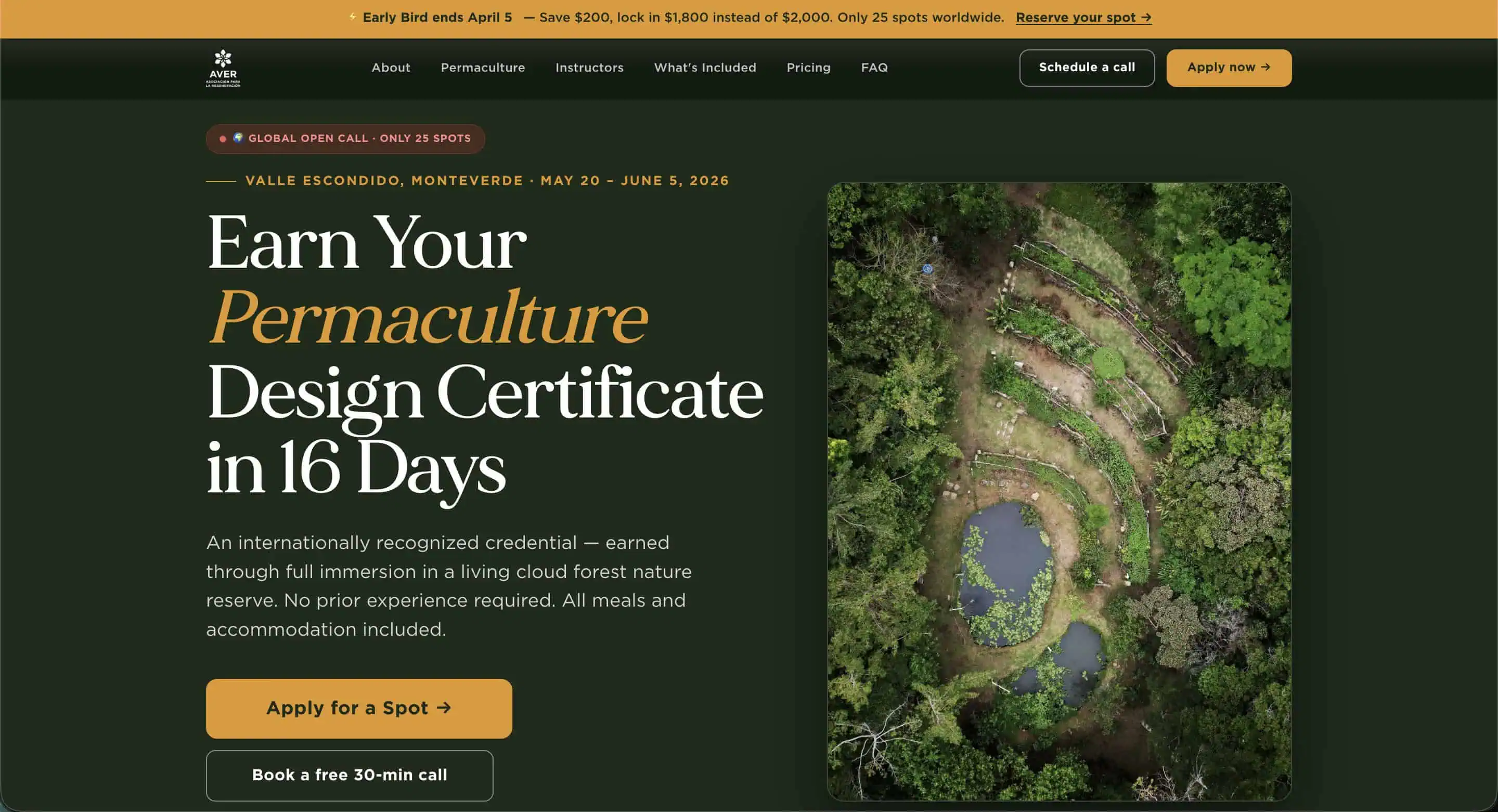Click the blue marker on aerial photo
This screenshot has height=812, width=1498.
coord(927,269)
